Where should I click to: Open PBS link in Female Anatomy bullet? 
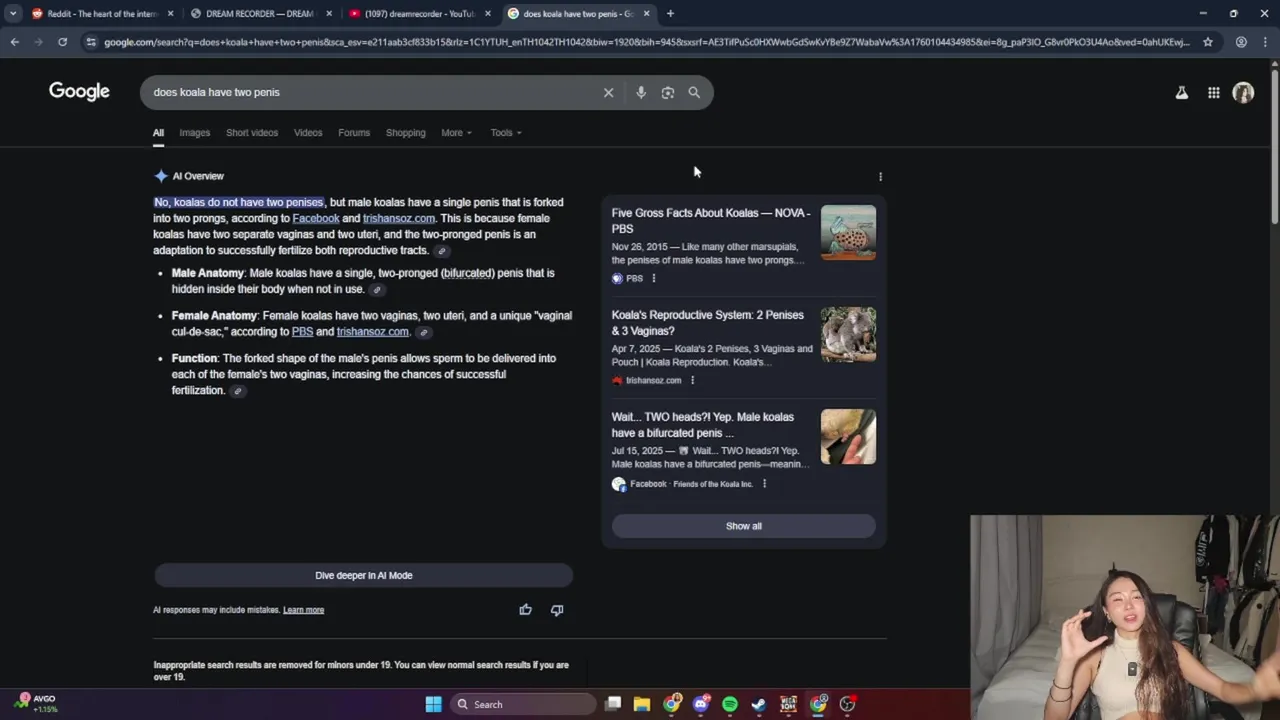click(302, 332)
